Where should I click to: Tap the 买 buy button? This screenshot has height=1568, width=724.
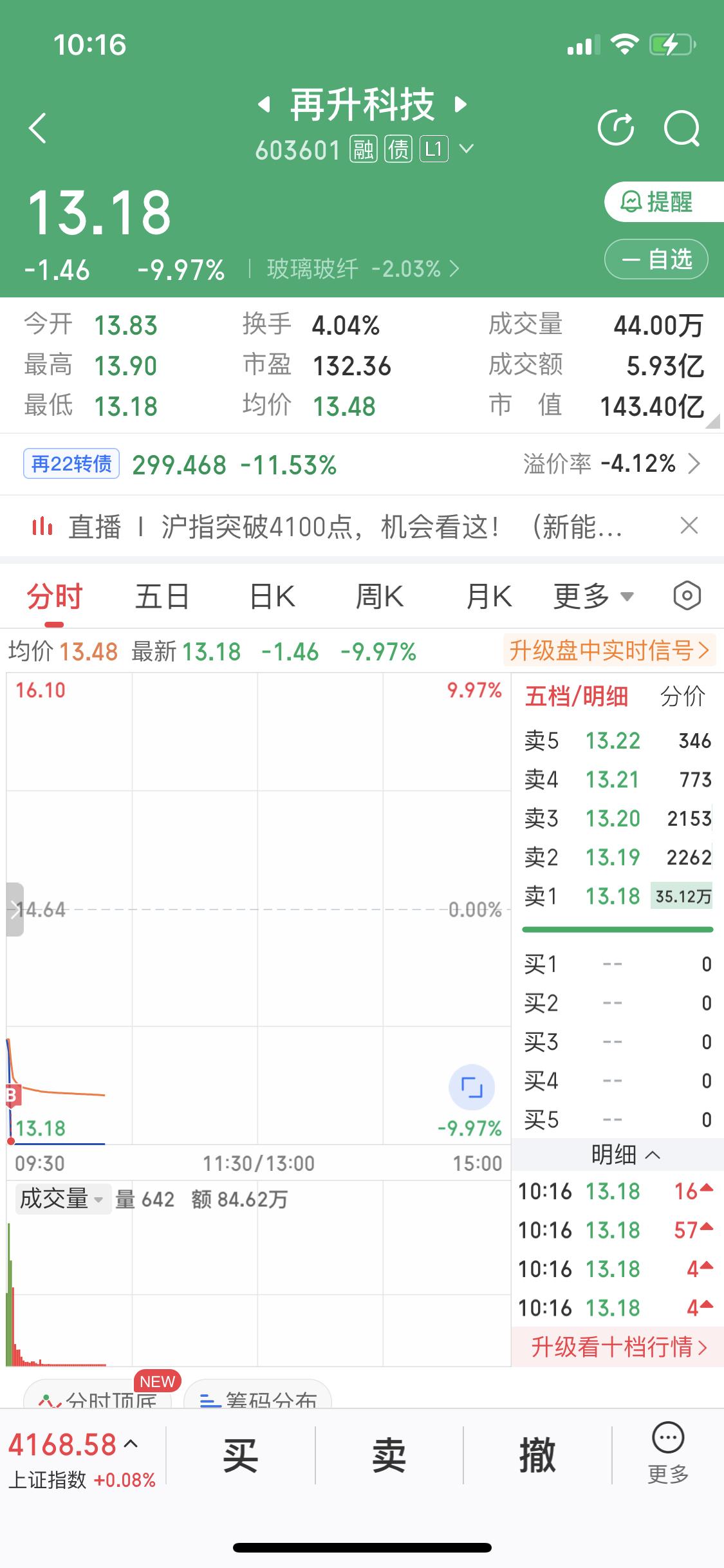tap(240, 1455)
